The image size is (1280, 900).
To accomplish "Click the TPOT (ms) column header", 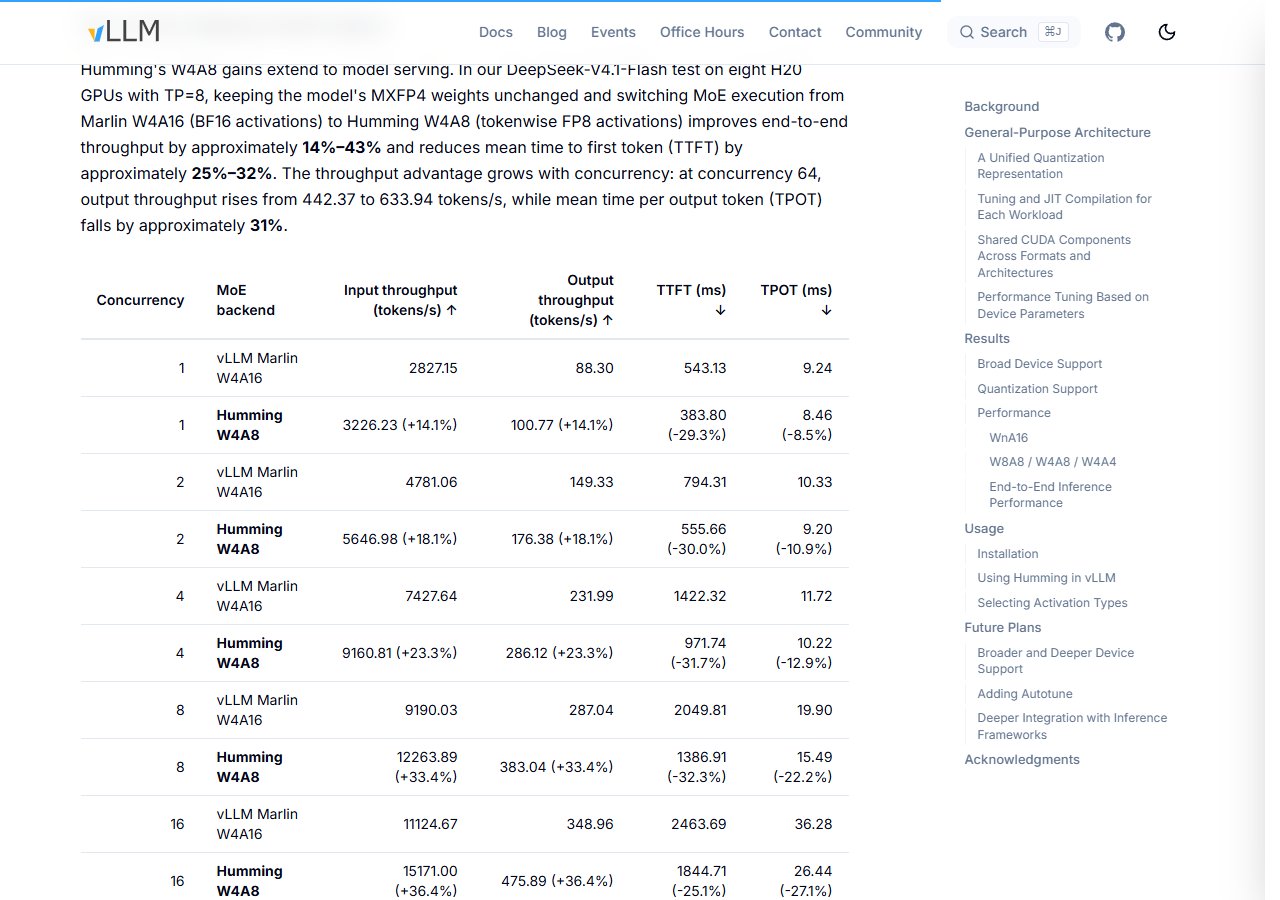I will pos(796,300).
